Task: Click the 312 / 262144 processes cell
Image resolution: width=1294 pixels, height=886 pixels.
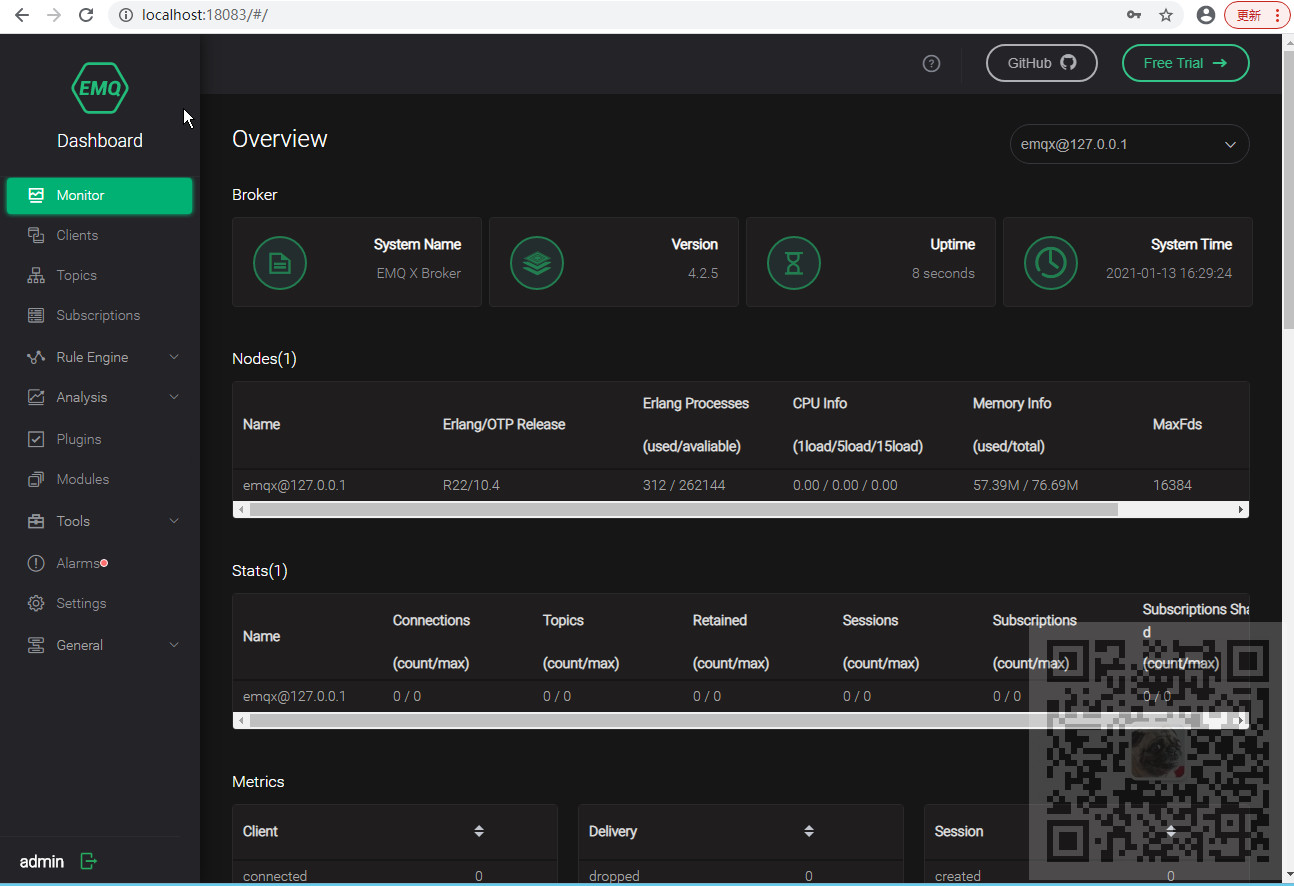Action: [684, 485]
